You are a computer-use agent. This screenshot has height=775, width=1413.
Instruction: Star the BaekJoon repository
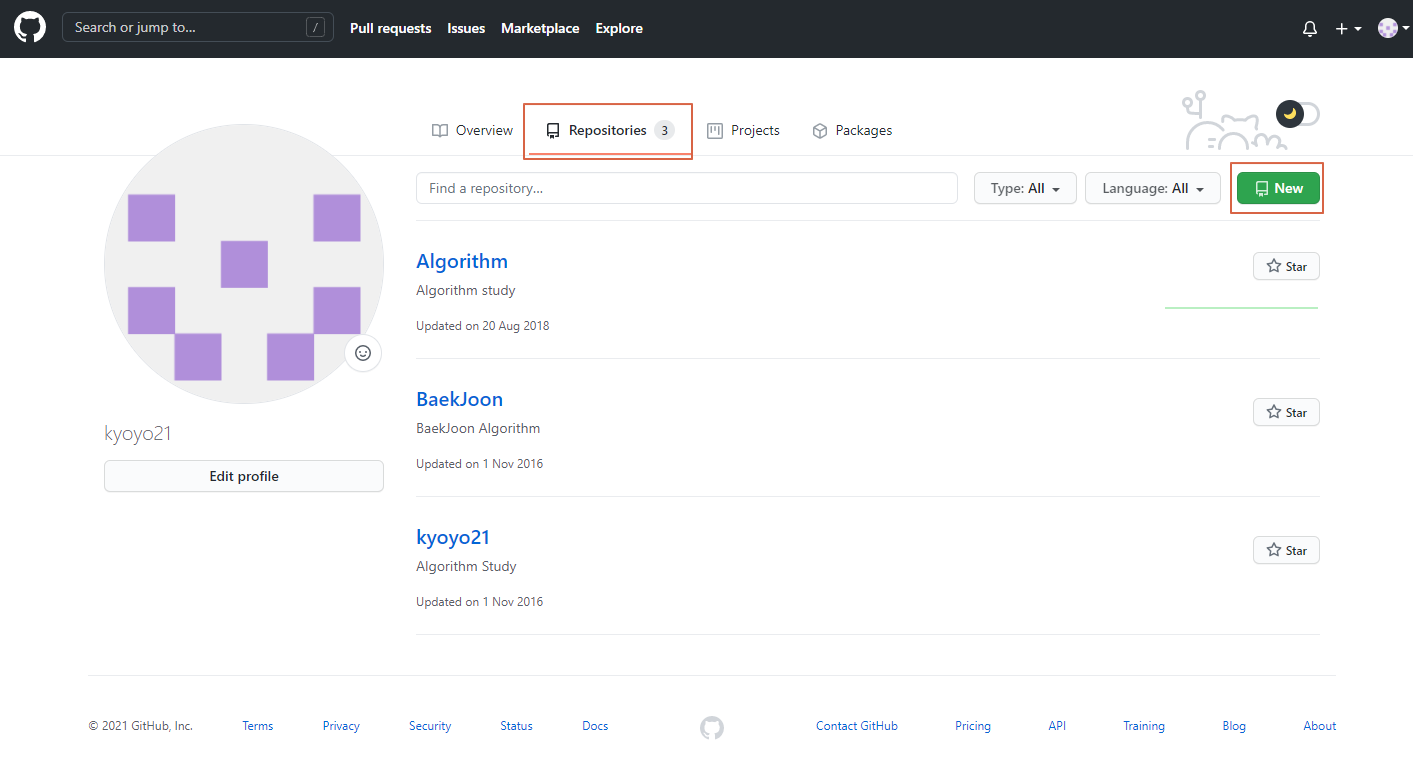(x=1286, y=412)
